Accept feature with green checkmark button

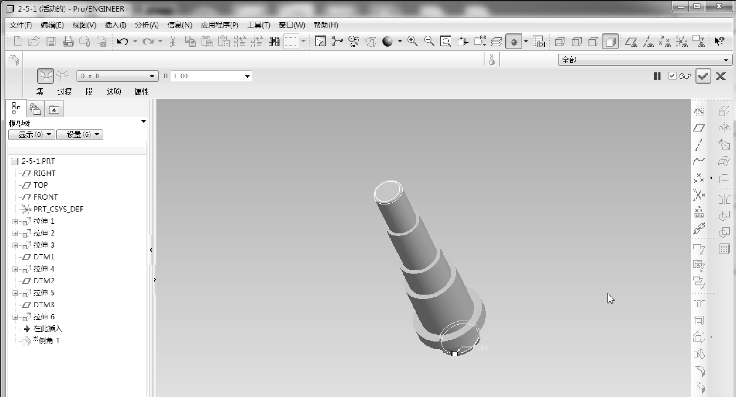coord(703,76)
